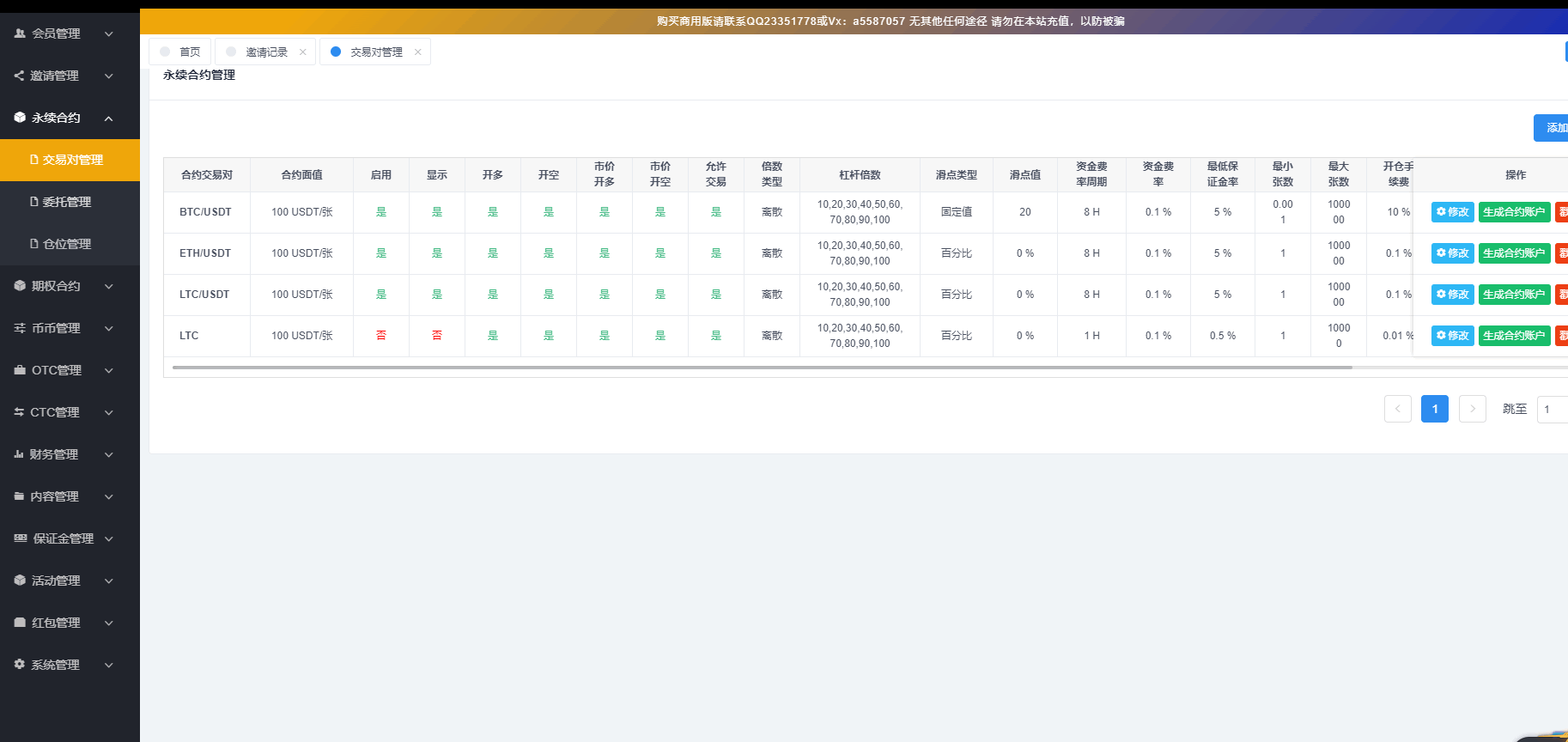1568x742 pixels.
Task: Click the 币币管理 exchange icon
Action: [20, 328]
